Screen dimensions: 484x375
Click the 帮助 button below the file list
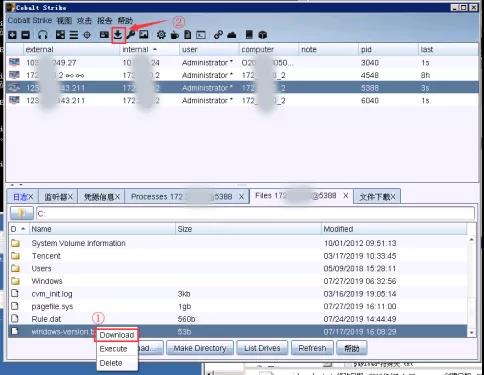[x=352, y=348]
